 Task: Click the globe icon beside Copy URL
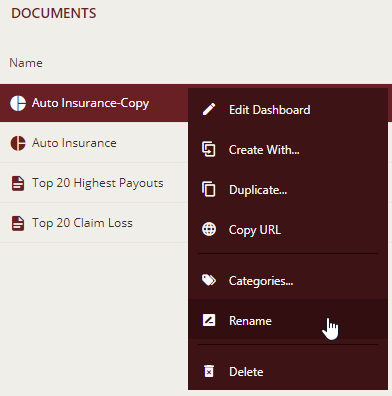point(209,229)
